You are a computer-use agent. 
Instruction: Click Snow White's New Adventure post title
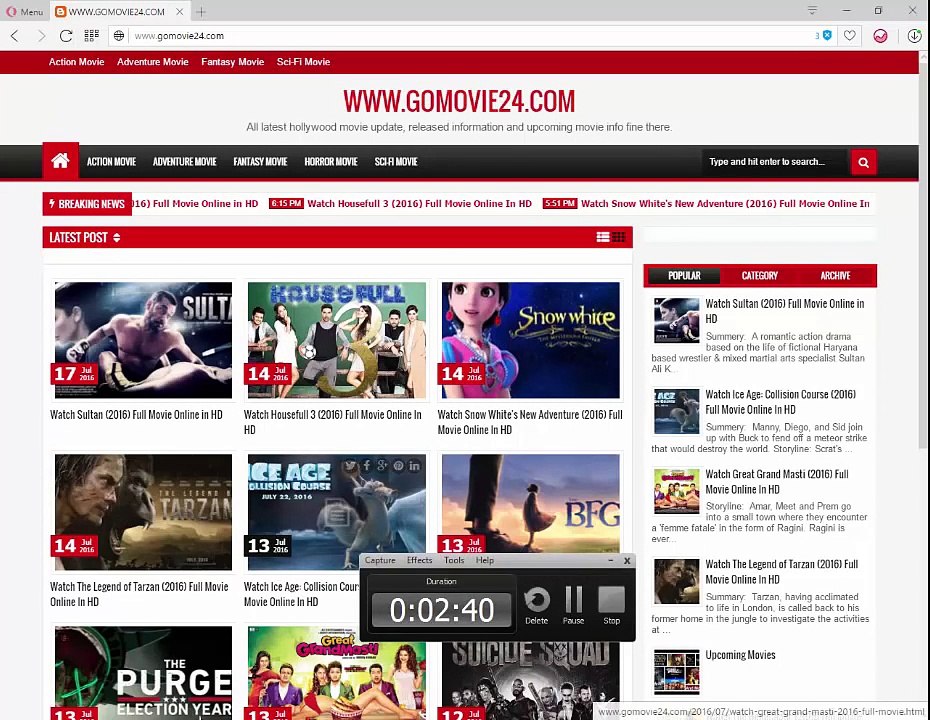pos(530,422)
